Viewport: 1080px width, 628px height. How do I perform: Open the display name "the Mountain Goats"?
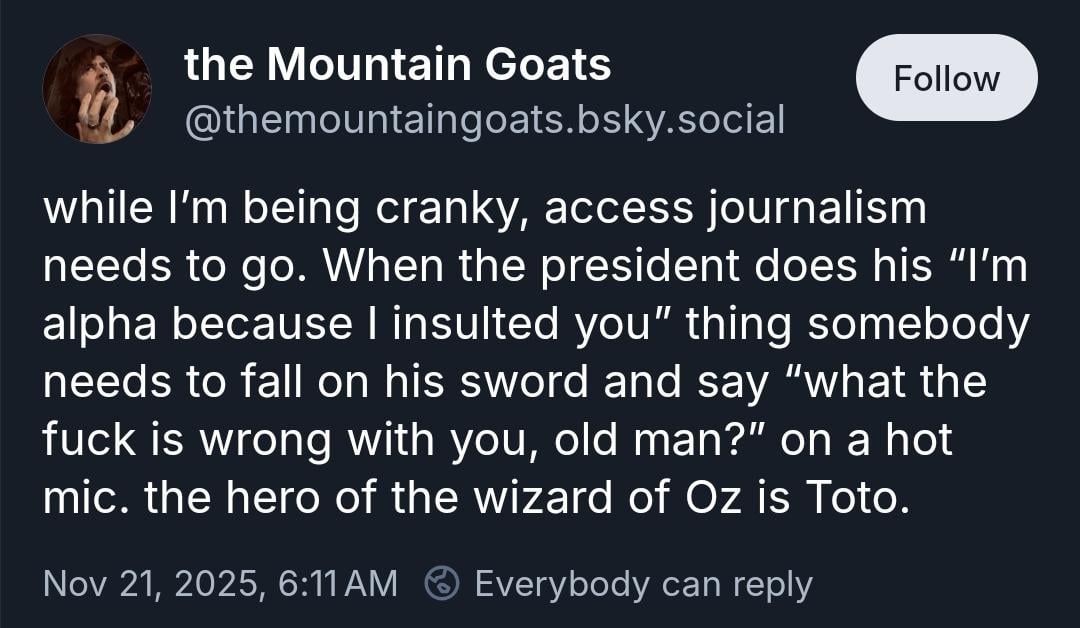397,66
